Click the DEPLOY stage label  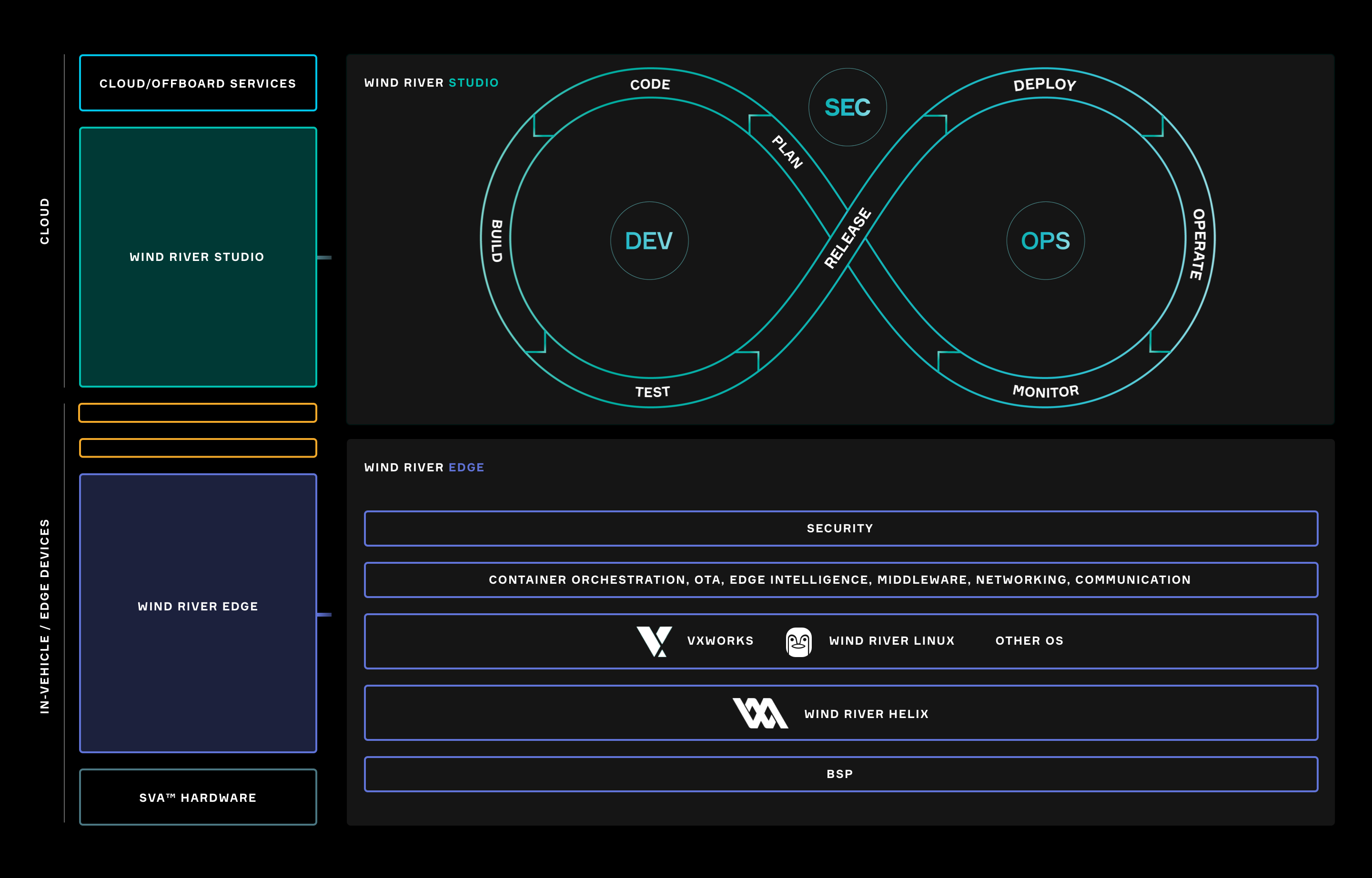(1045, 84)
